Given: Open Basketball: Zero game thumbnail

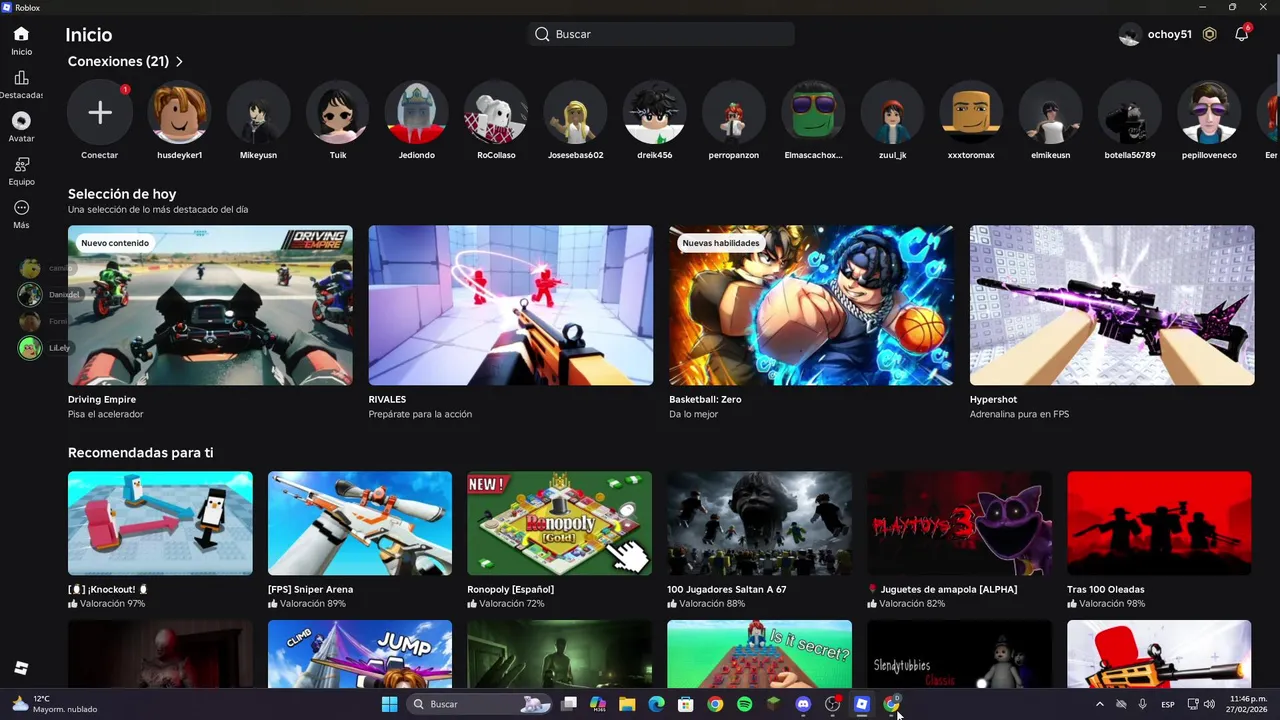Looking at the screenshot, I should pyautogui.click(x=811, y=305).
